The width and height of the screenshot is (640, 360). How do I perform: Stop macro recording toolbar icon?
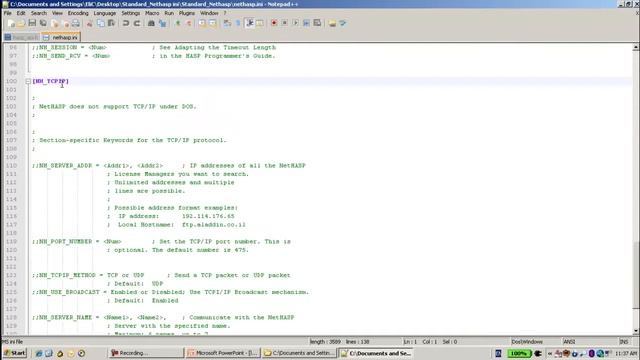pyautogui.click(x=284, y=23)
